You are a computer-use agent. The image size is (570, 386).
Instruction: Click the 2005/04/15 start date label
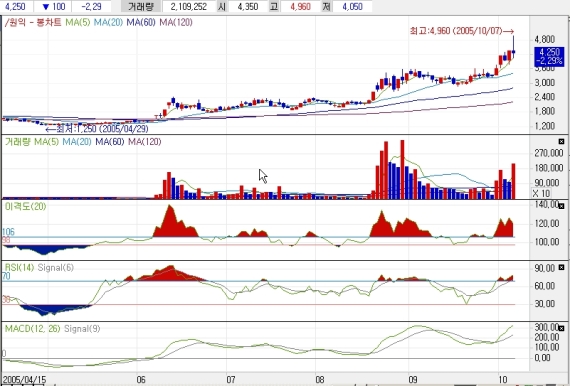(x=24, y=380)
